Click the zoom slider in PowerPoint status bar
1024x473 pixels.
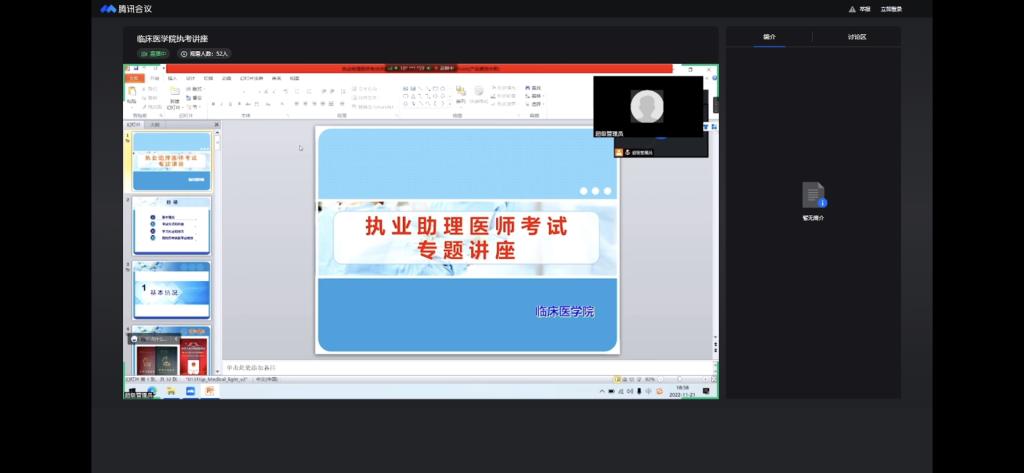pyautogui.click(x=678, y=380)
